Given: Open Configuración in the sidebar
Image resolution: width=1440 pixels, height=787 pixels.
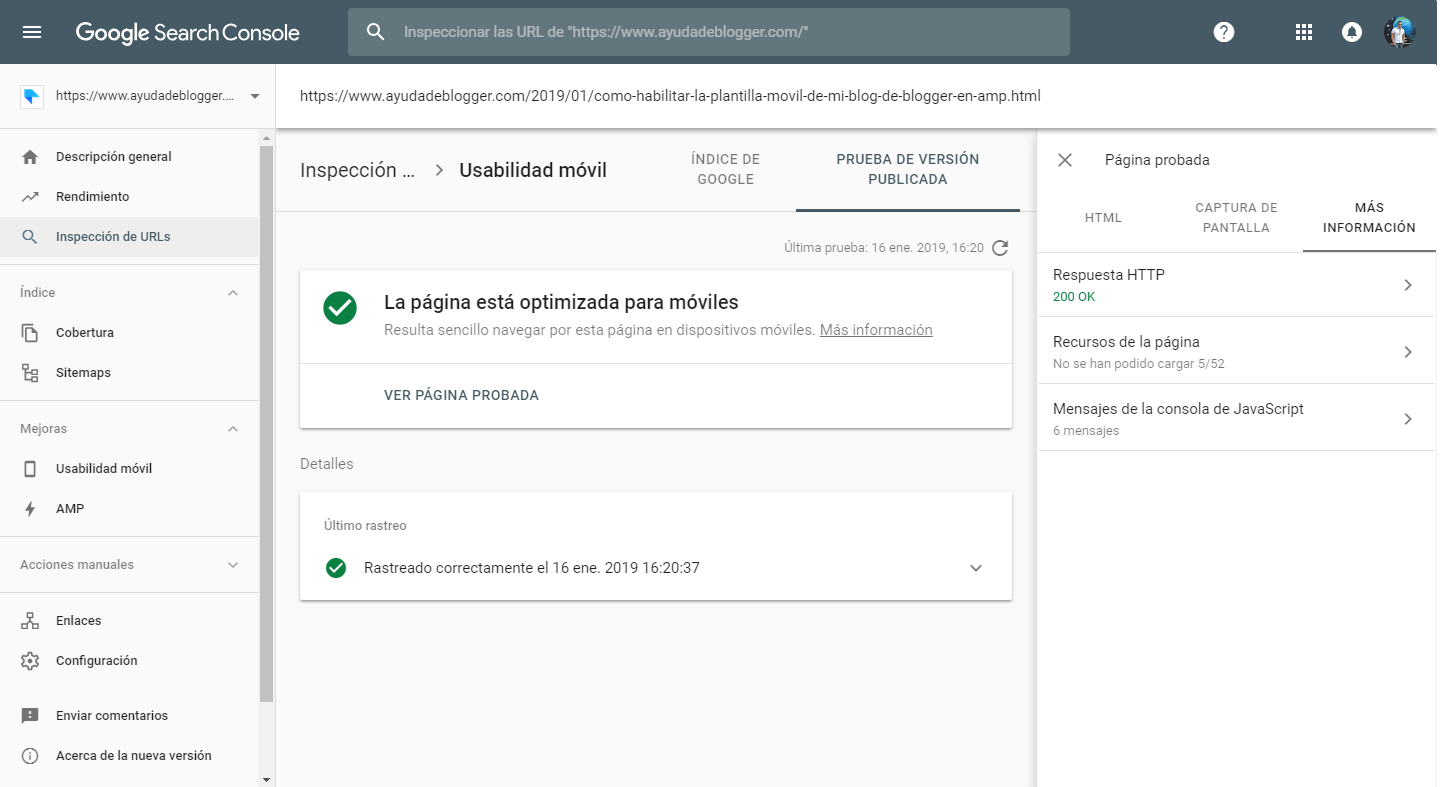Looking at the screenshot, I should 130,661.
